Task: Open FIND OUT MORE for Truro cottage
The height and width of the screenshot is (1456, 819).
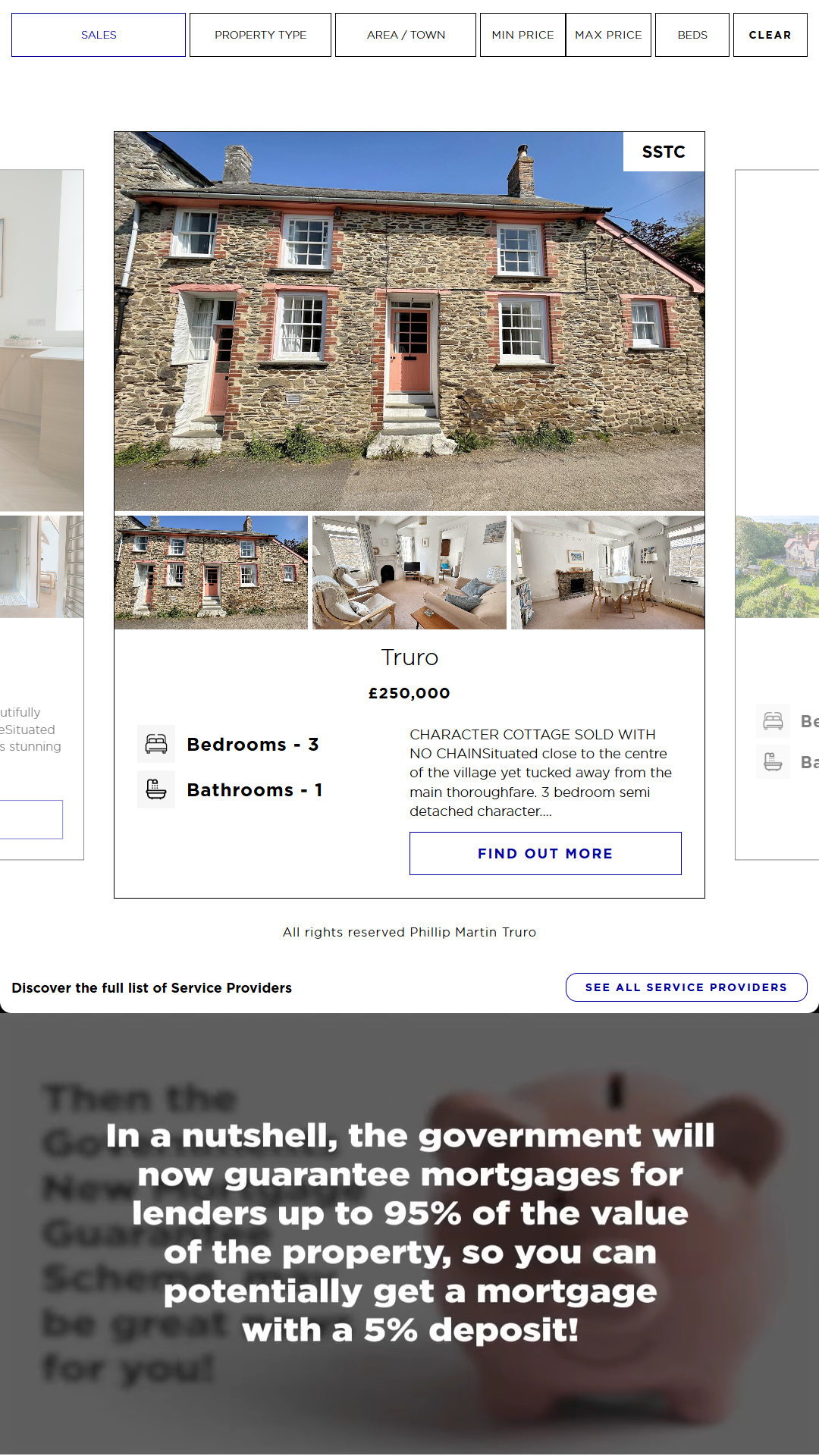Action: coord(545,853)
